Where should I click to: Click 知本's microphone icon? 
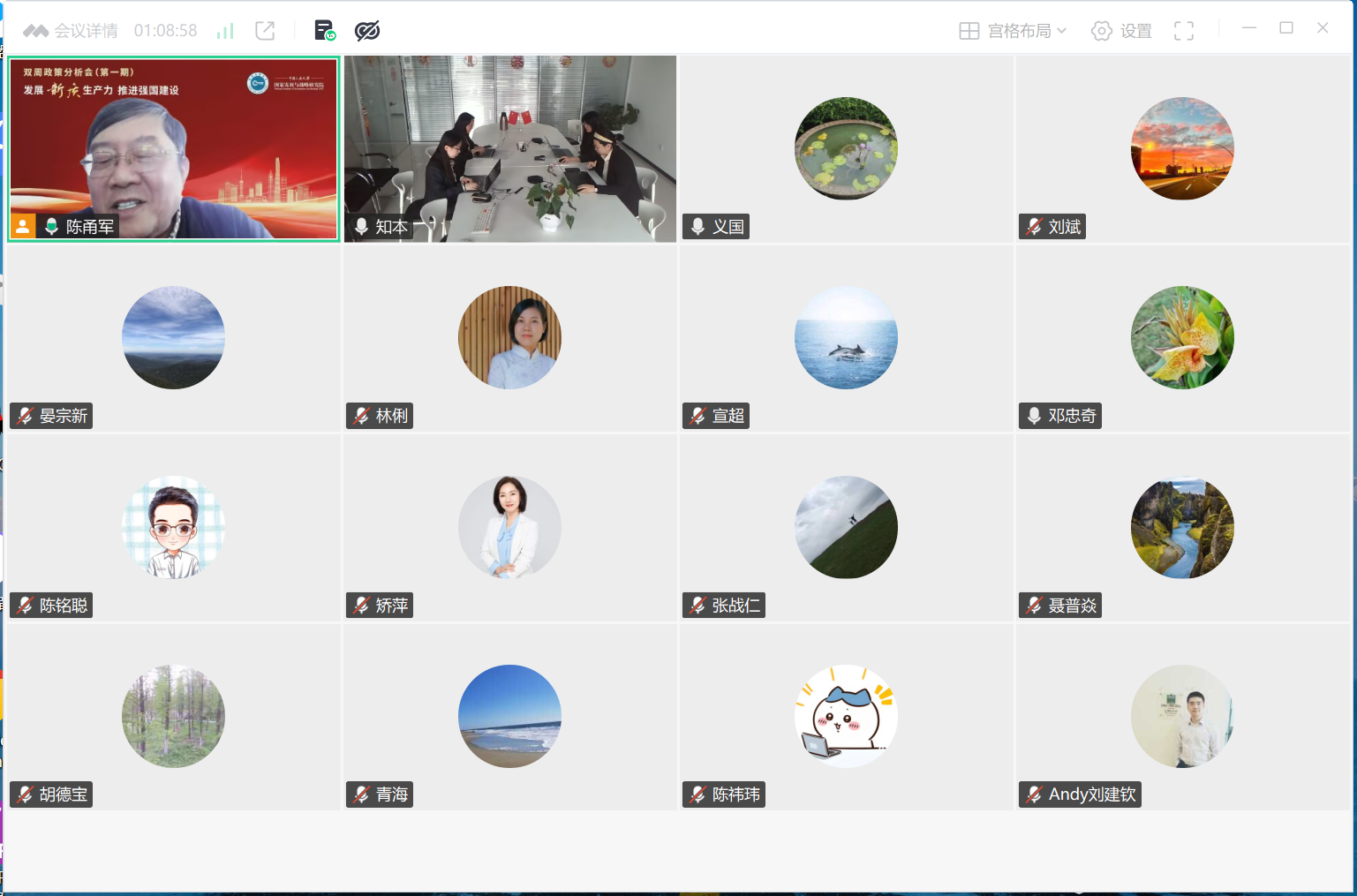point(361,227)
